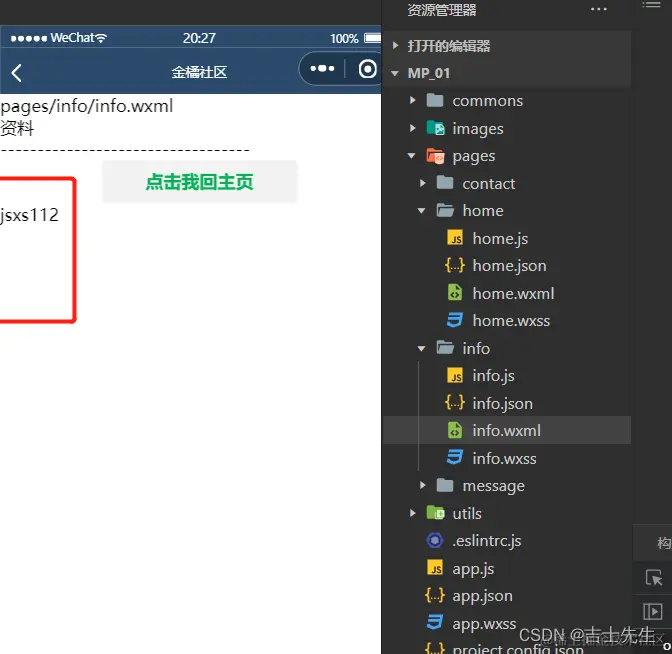The image size is (672, 654).
Task: Click the home folder icon
Action: click(x=445, y=210)
